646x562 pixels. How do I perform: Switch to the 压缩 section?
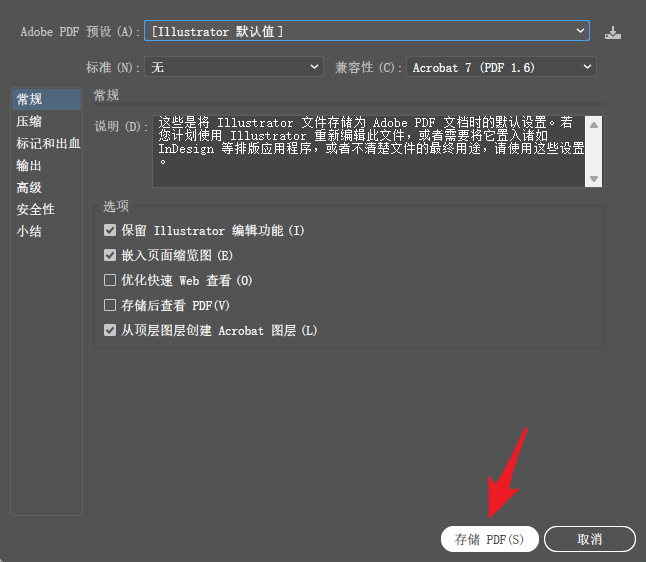pyautogui.click(x=47, y=121)
